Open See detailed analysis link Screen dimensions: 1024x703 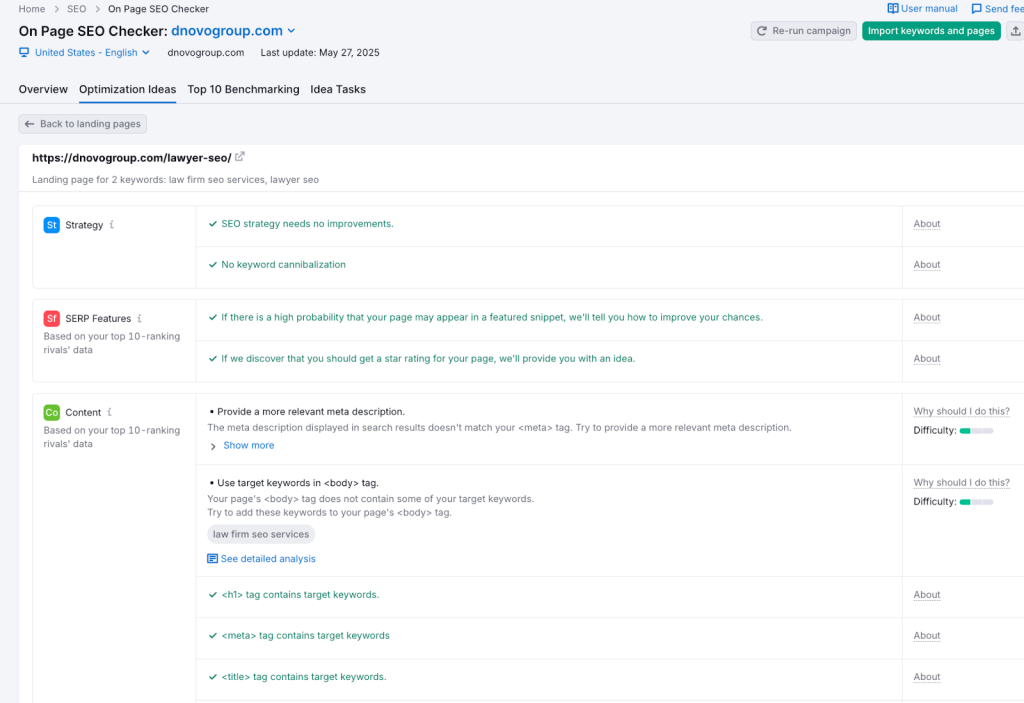[267, 559]
